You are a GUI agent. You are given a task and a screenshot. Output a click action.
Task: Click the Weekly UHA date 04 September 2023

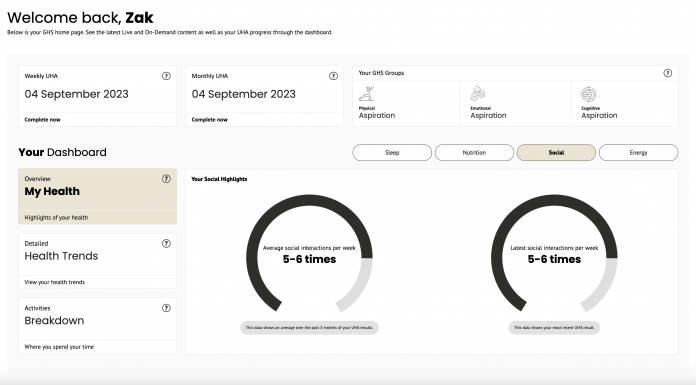click(76, 94)
